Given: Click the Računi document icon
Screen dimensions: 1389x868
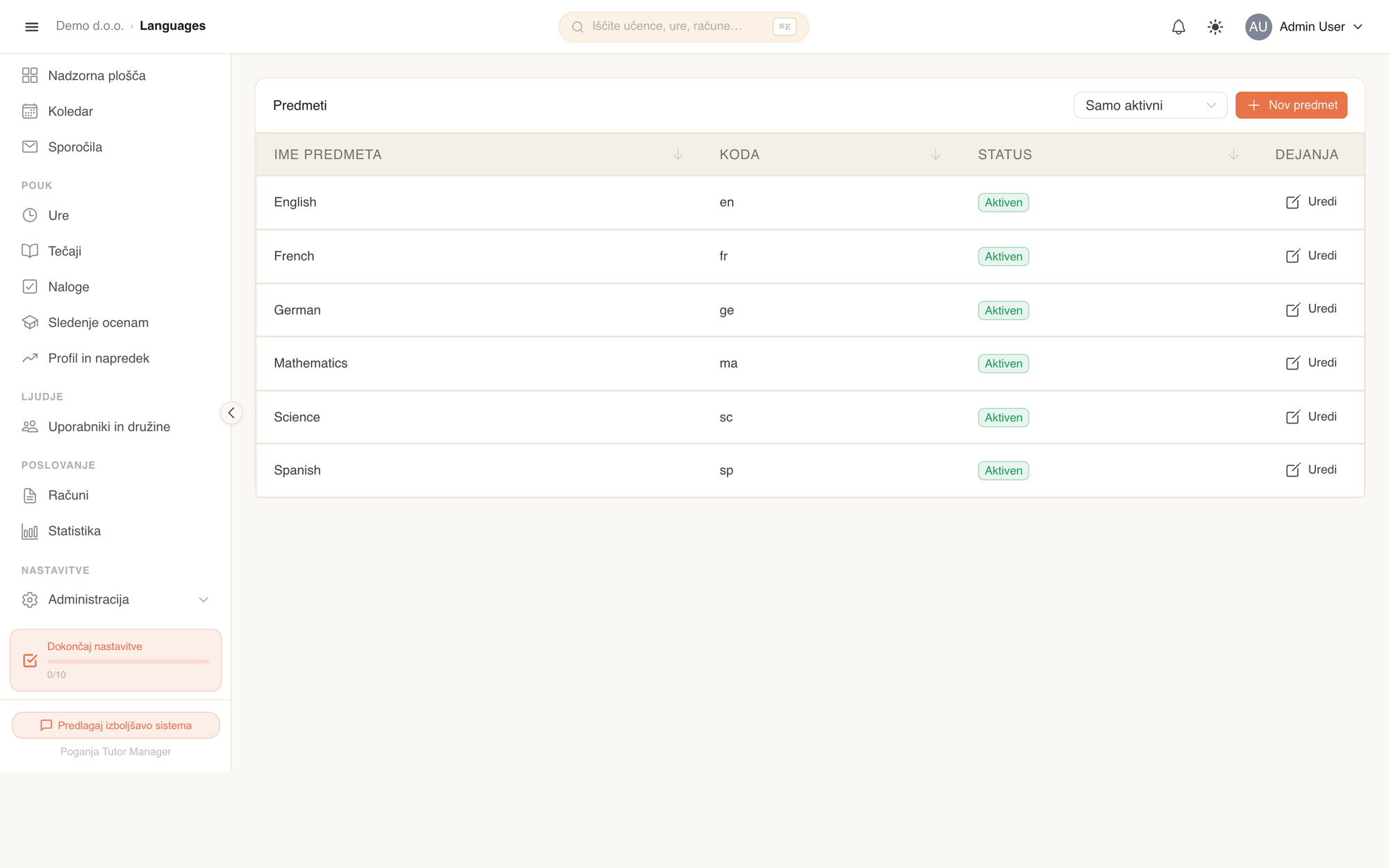Looking at the screenshot, I should (30, 495).
